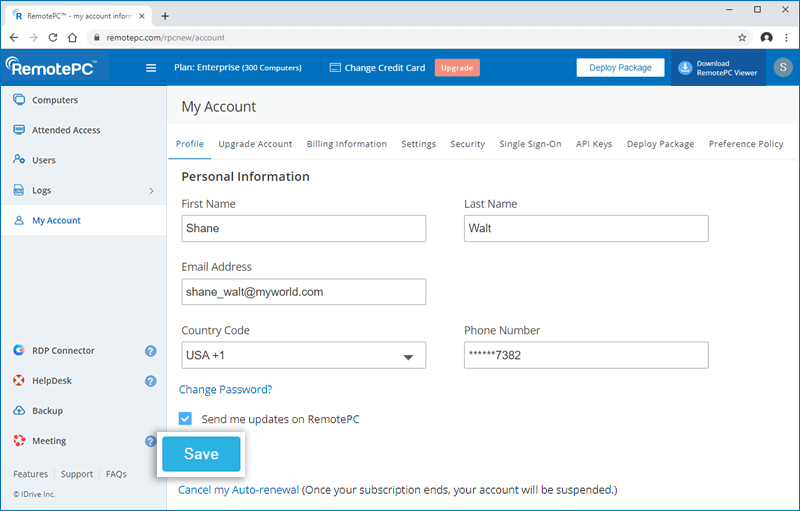Open Chrome three-dot menu

[786, 37]
